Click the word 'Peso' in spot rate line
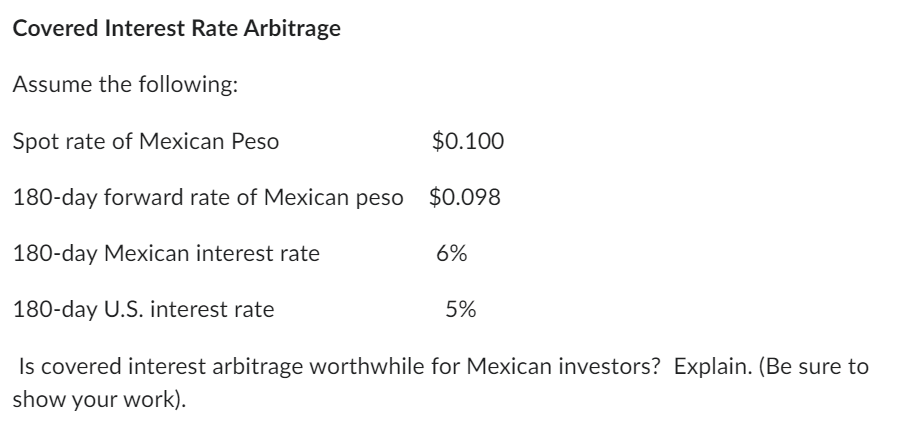Image resolution: width=911 pixels, height=432 pixels. point(258,141)
